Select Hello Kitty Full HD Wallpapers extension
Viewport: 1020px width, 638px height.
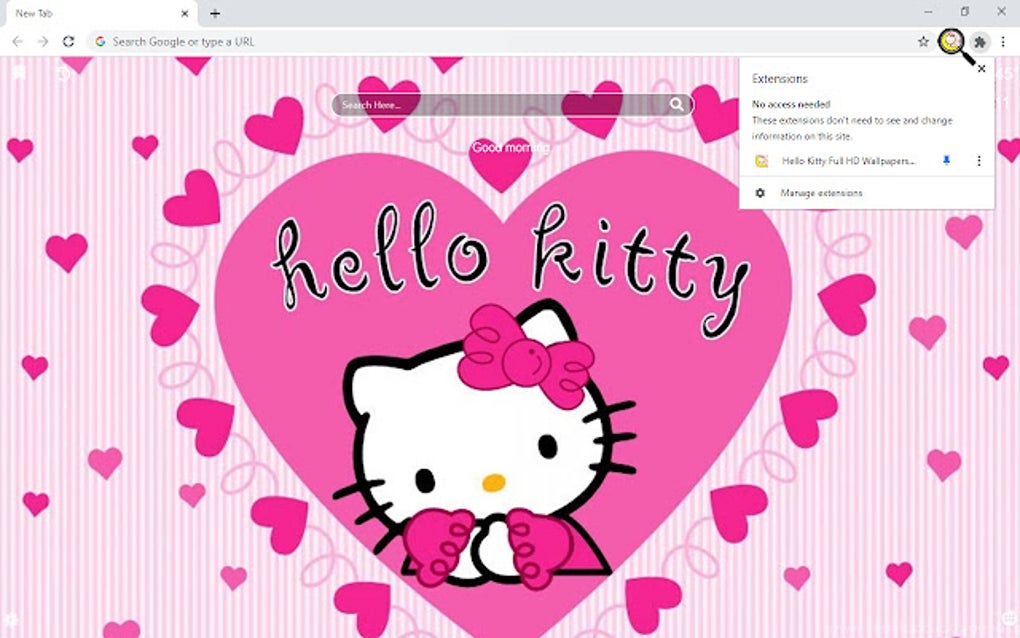pyautogui.click(x=848, y=161)
